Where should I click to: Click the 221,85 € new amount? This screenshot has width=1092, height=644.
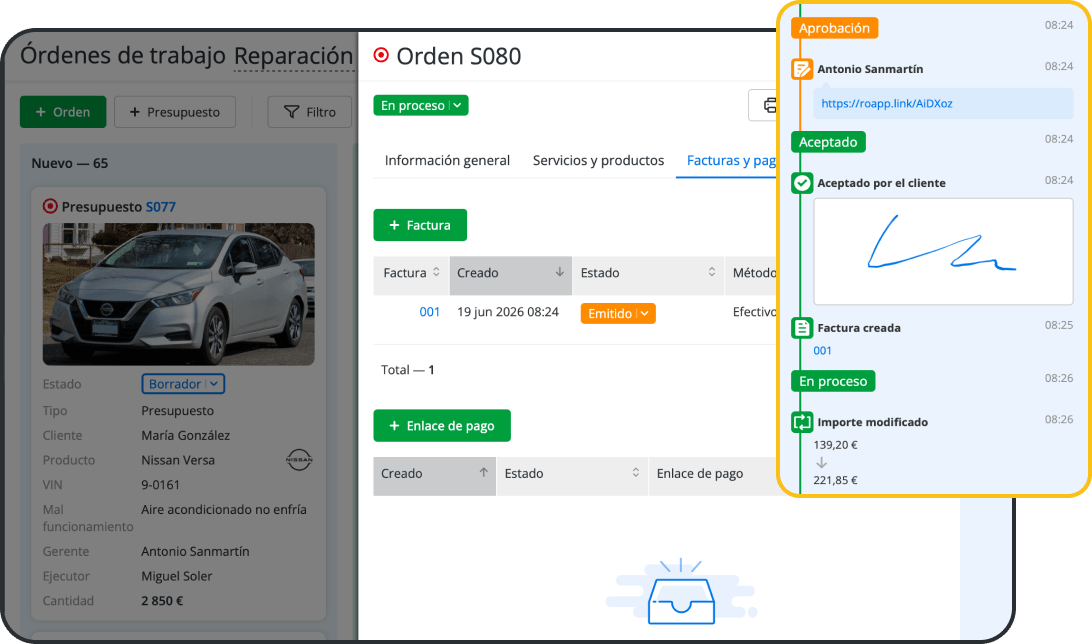point(835,480)
